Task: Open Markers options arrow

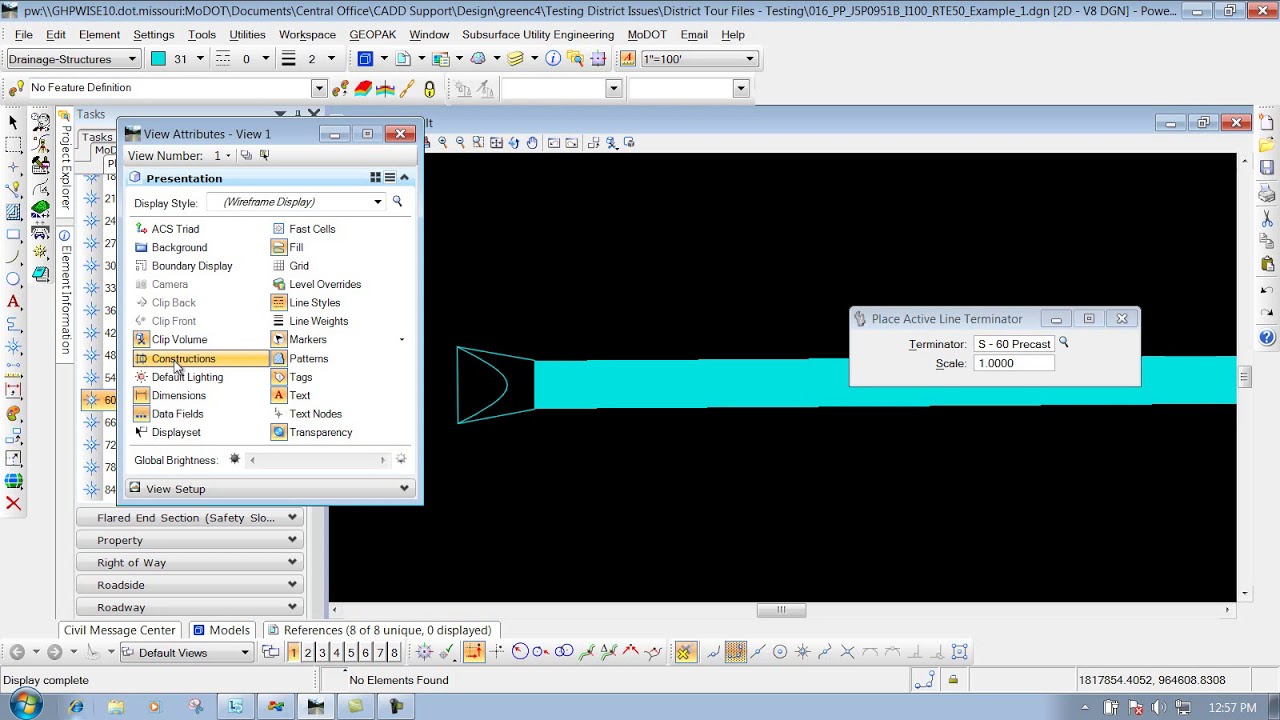Action: (x=402, y=340)
